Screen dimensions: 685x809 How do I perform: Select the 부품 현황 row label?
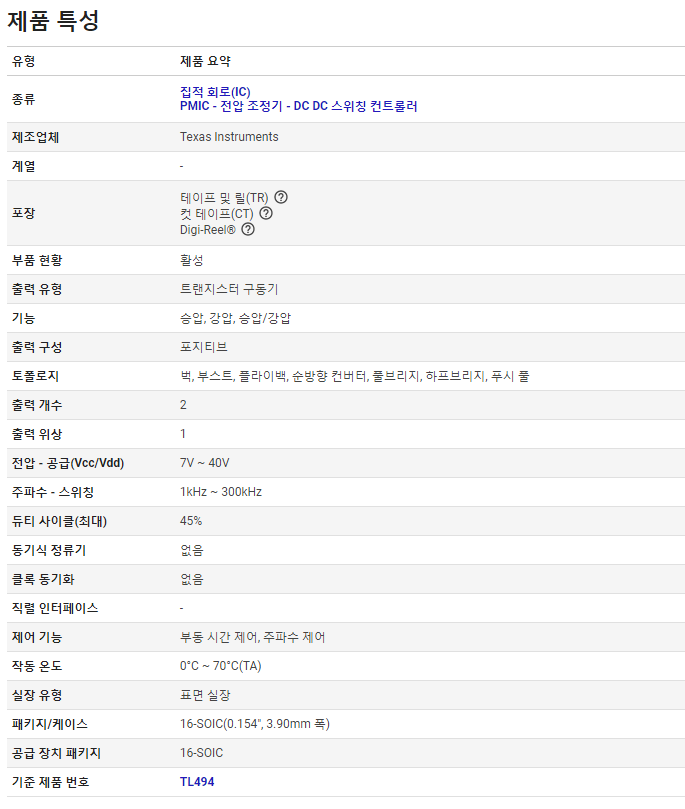coord(37,260)
